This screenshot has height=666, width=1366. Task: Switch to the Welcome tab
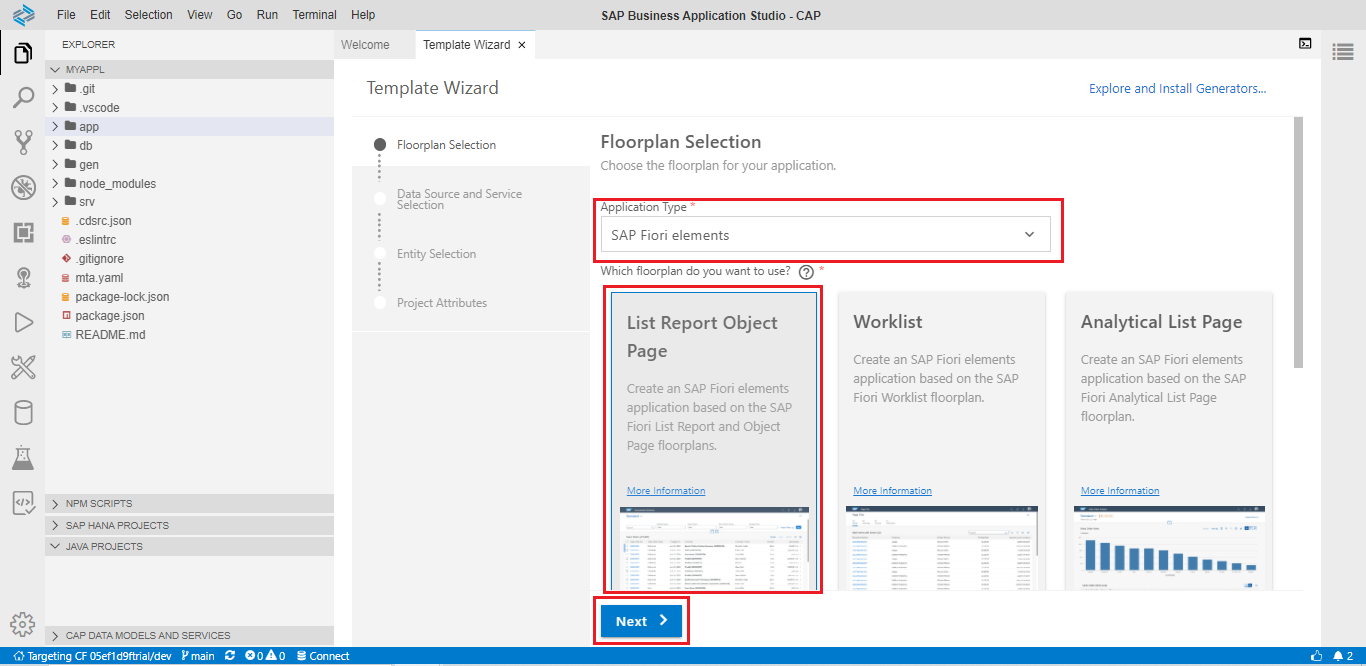click(365, 45)
